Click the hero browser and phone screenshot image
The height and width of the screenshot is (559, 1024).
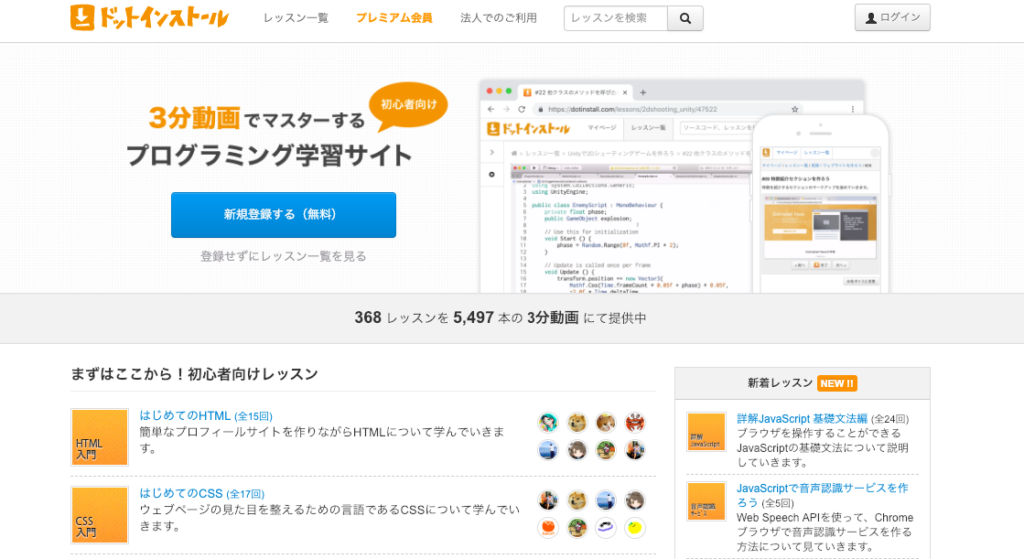pyautogui.click(x=684, y=186)
